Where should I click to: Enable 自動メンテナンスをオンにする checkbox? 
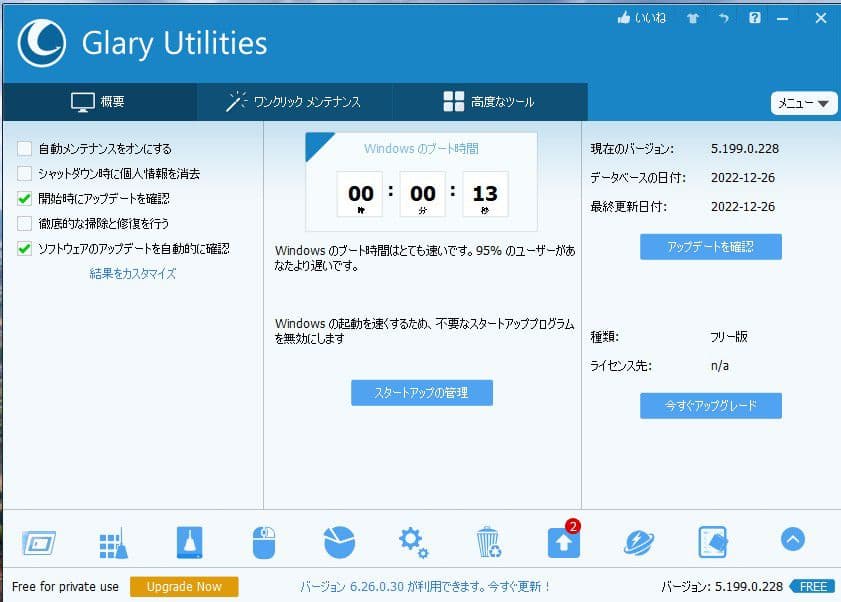click(25, 149)
